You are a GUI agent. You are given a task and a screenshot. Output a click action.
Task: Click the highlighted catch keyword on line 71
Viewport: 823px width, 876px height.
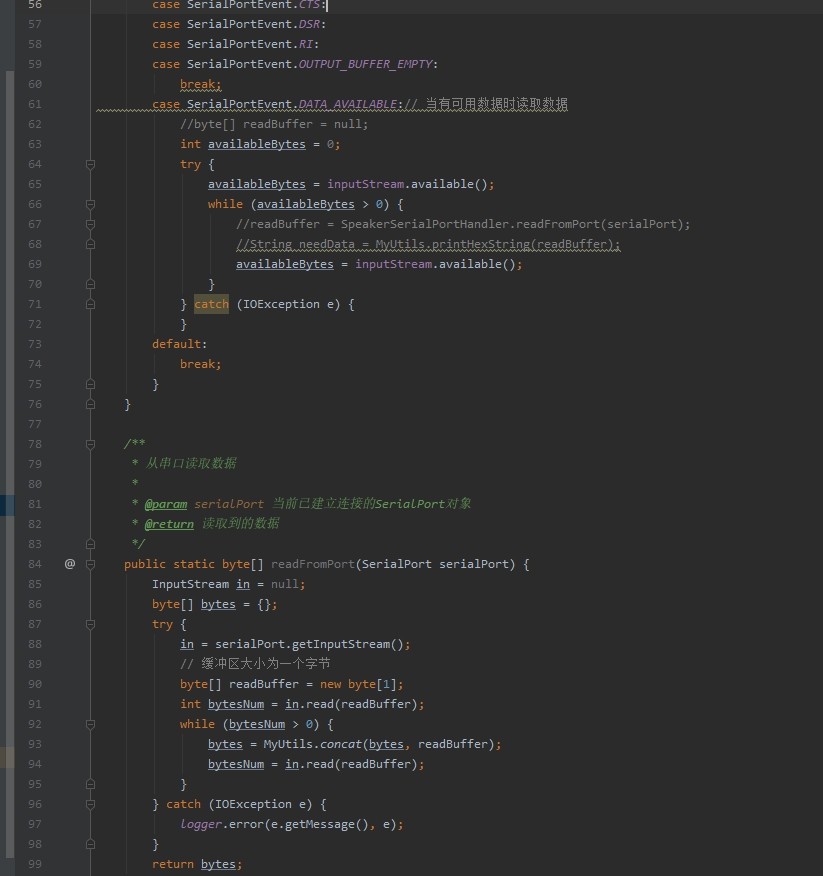point(211,304)
